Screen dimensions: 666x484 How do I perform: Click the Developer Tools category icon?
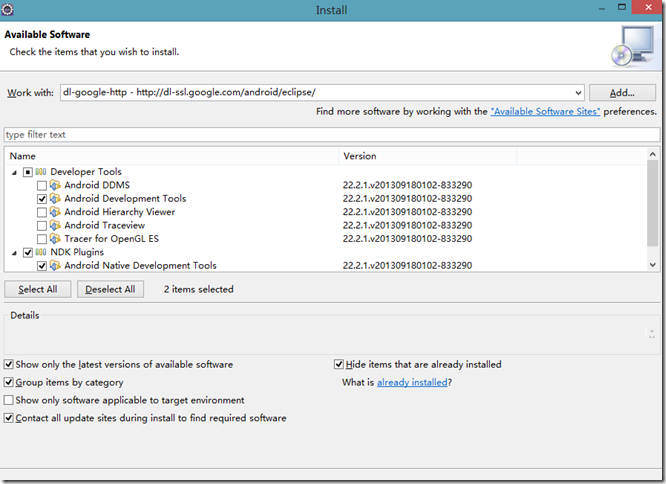(41, 172)
